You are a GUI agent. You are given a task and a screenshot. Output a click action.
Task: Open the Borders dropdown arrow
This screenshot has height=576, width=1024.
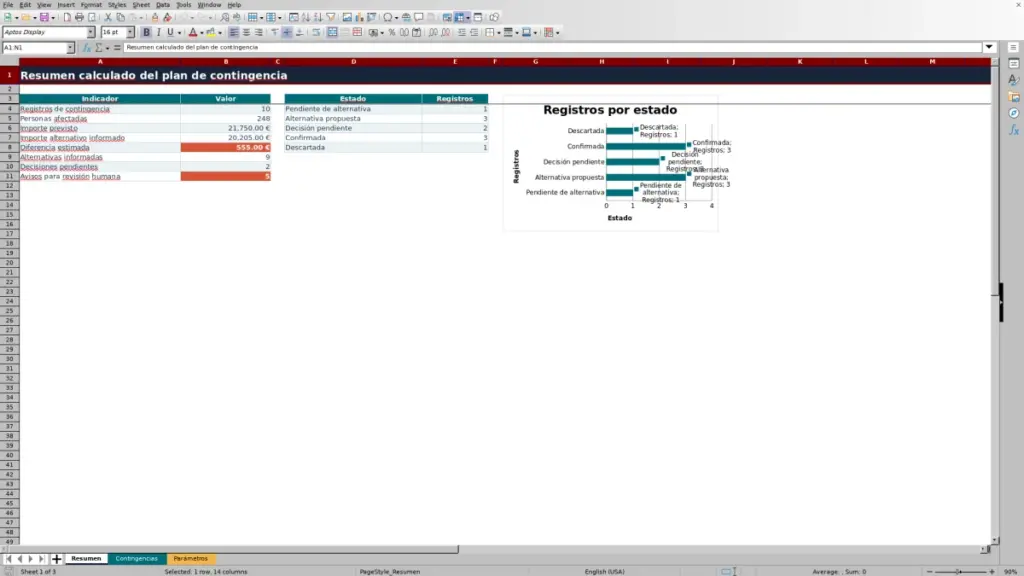point(498,32)
